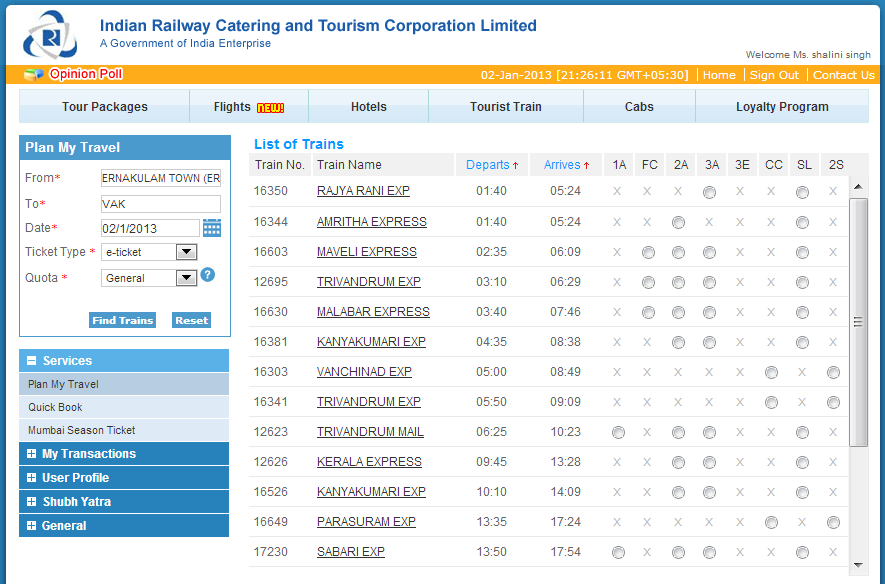This screenshot has width=885, height=584.
Task: Click the train list scroll up arrow
Action: coord(858,187)
